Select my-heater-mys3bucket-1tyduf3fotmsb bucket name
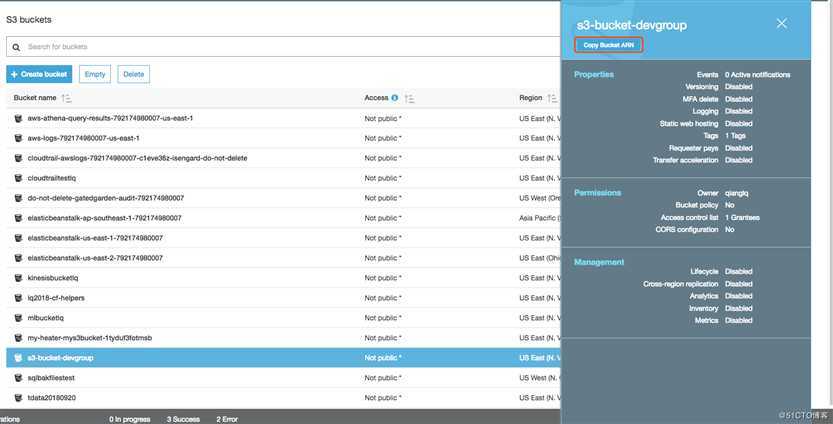Image resolution: width=833 pixels, height=424 pixels. tap(90, 338)
